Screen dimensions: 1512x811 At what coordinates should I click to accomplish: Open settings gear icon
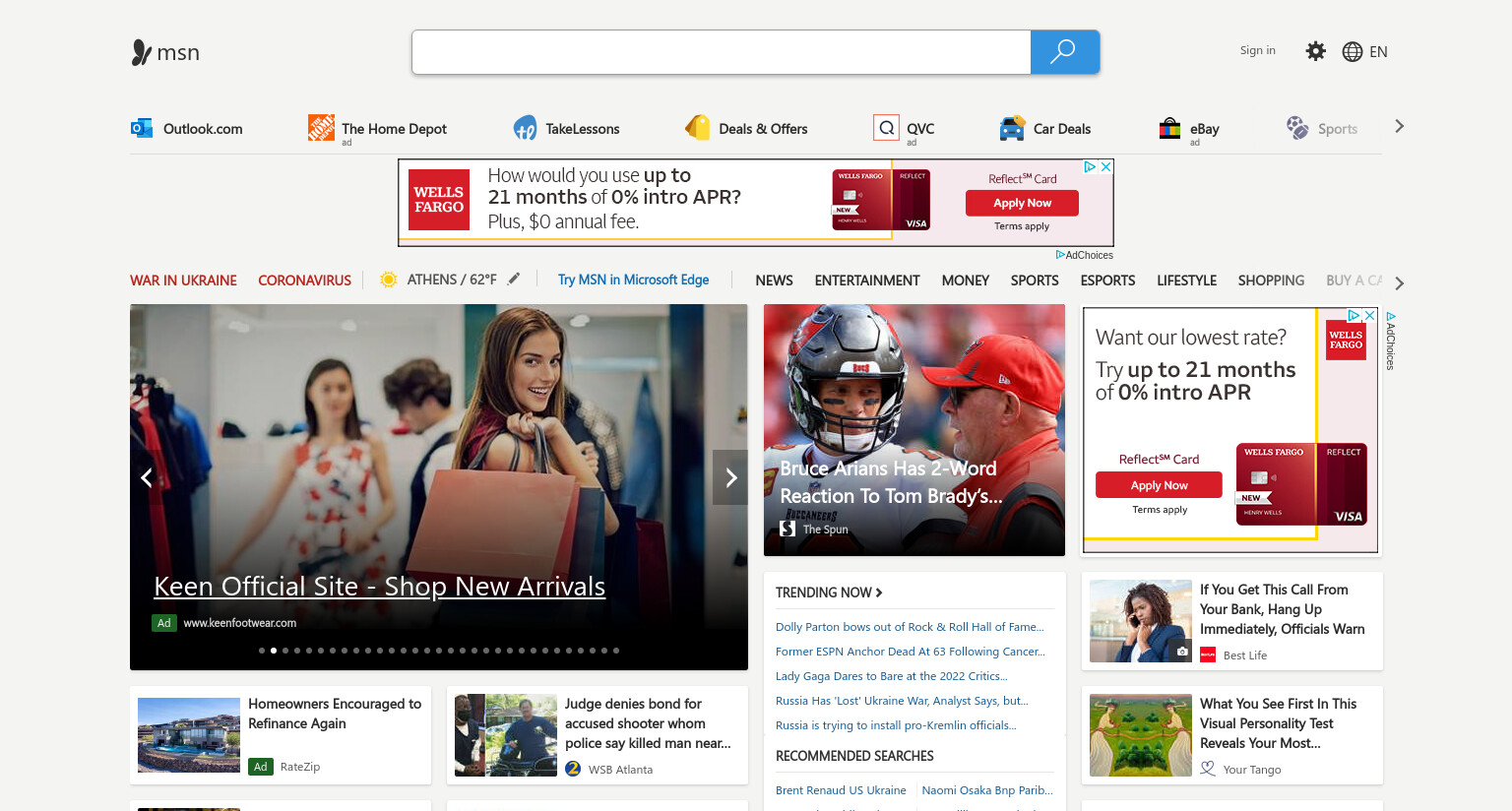coord(1315,51)
